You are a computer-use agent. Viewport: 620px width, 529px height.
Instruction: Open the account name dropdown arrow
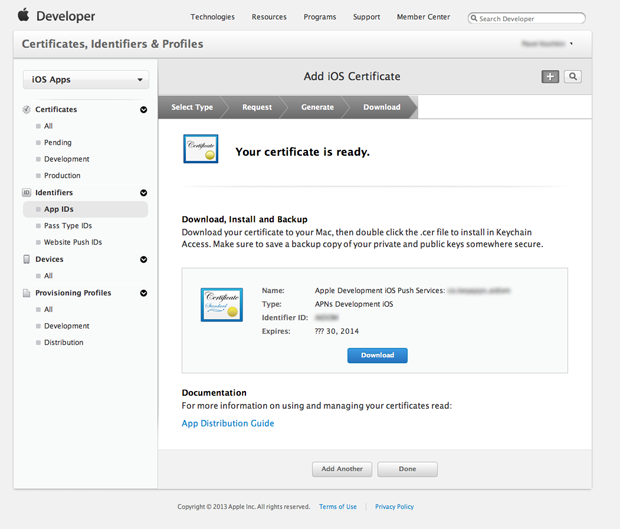[571, 43]
